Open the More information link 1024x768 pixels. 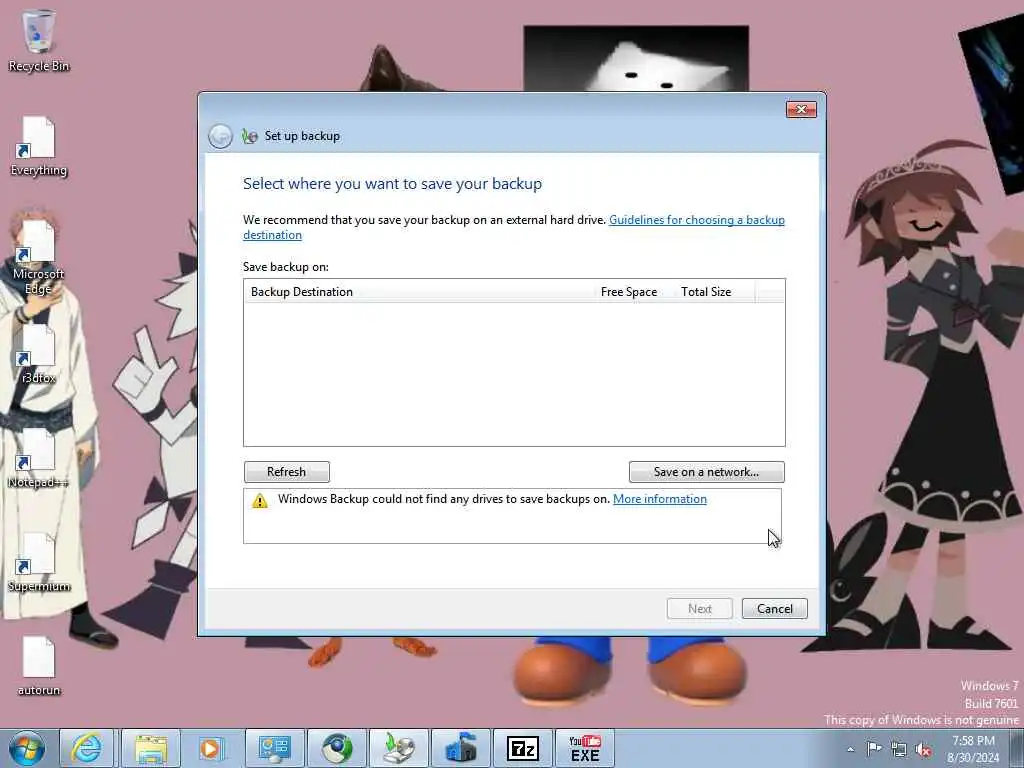pos(660,499)
